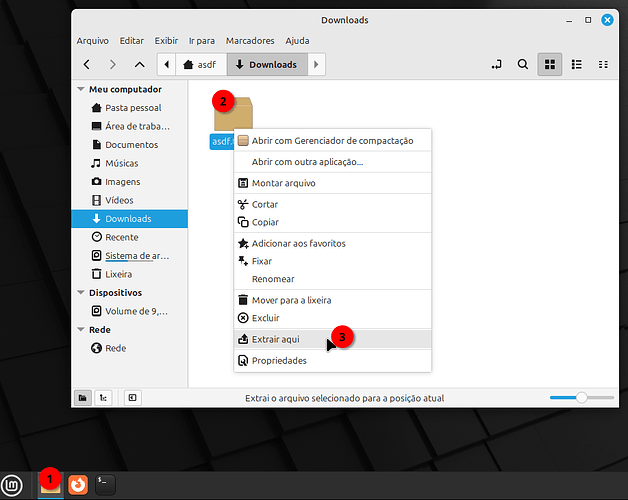Choose Copiar in the context menu
The image size is (628, 500).
[332, 222]
